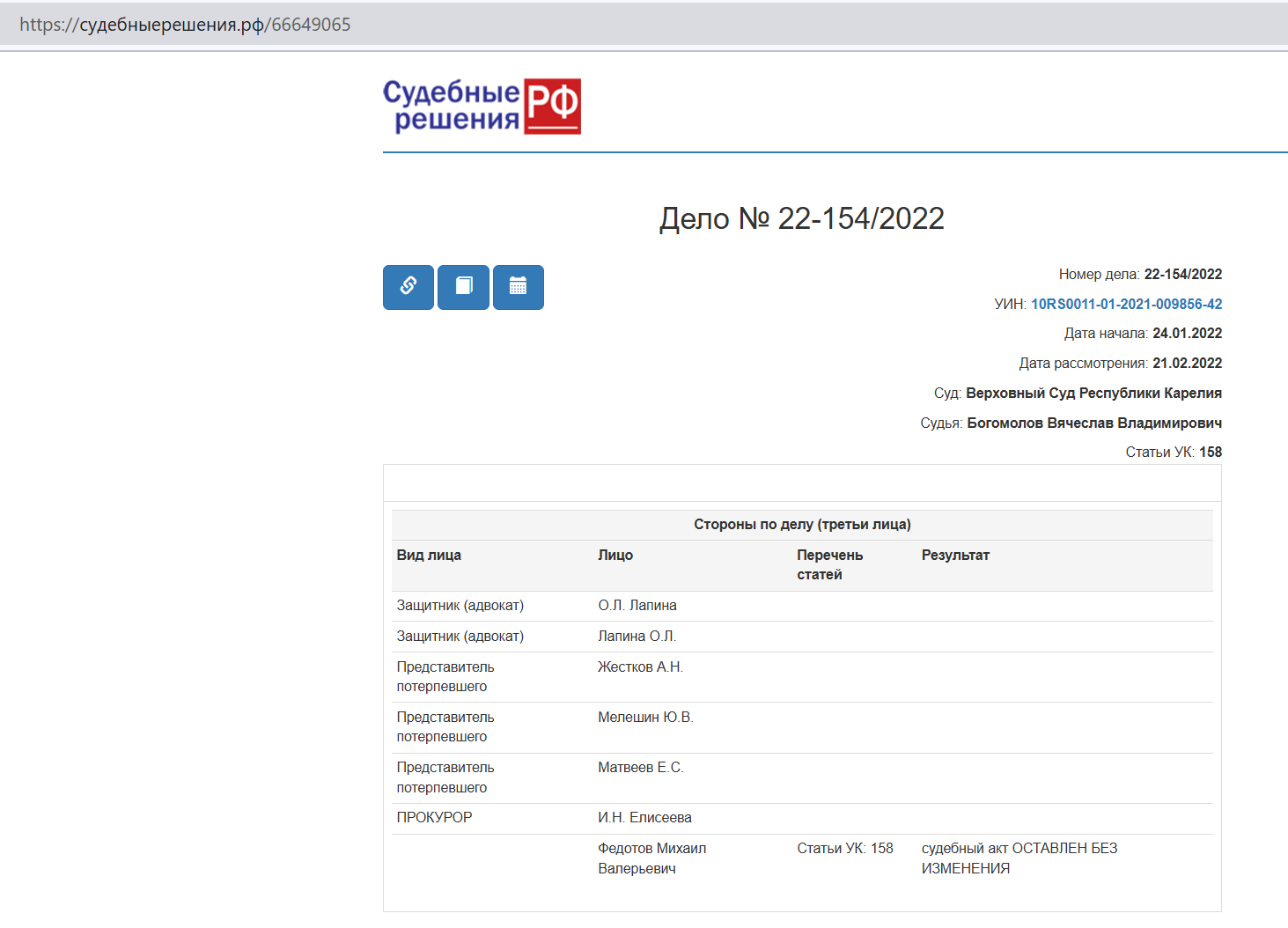Click judge name Богомолов Вячеслав Владимирович
Viewport: 1288px width, 928px height.
[x=1093, y=423]
